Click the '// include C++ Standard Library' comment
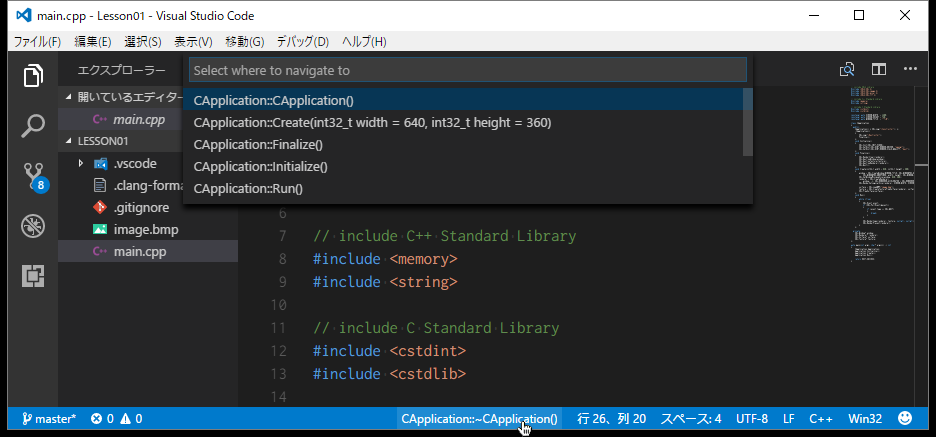 pos(445,236)
